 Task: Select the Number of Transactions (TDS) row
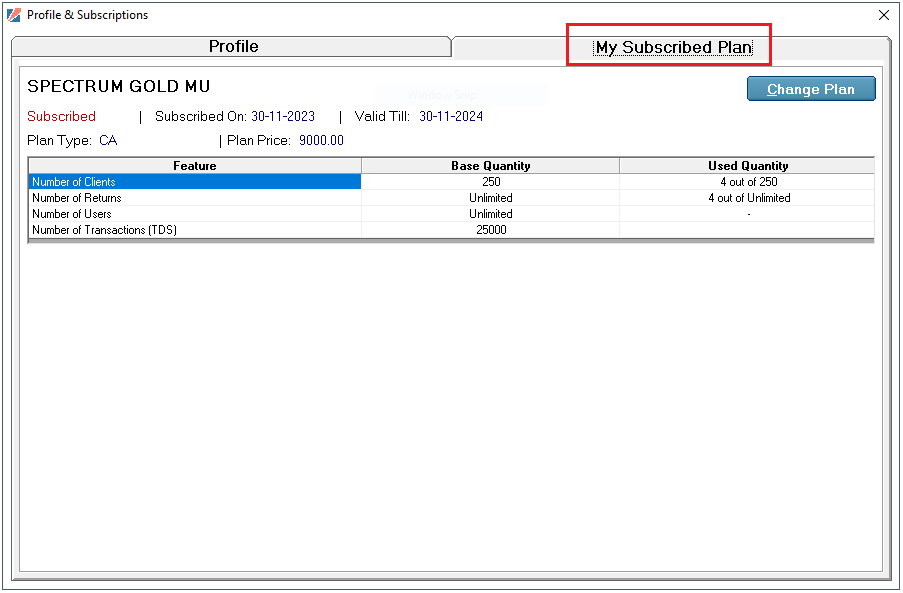coord(451,230)
